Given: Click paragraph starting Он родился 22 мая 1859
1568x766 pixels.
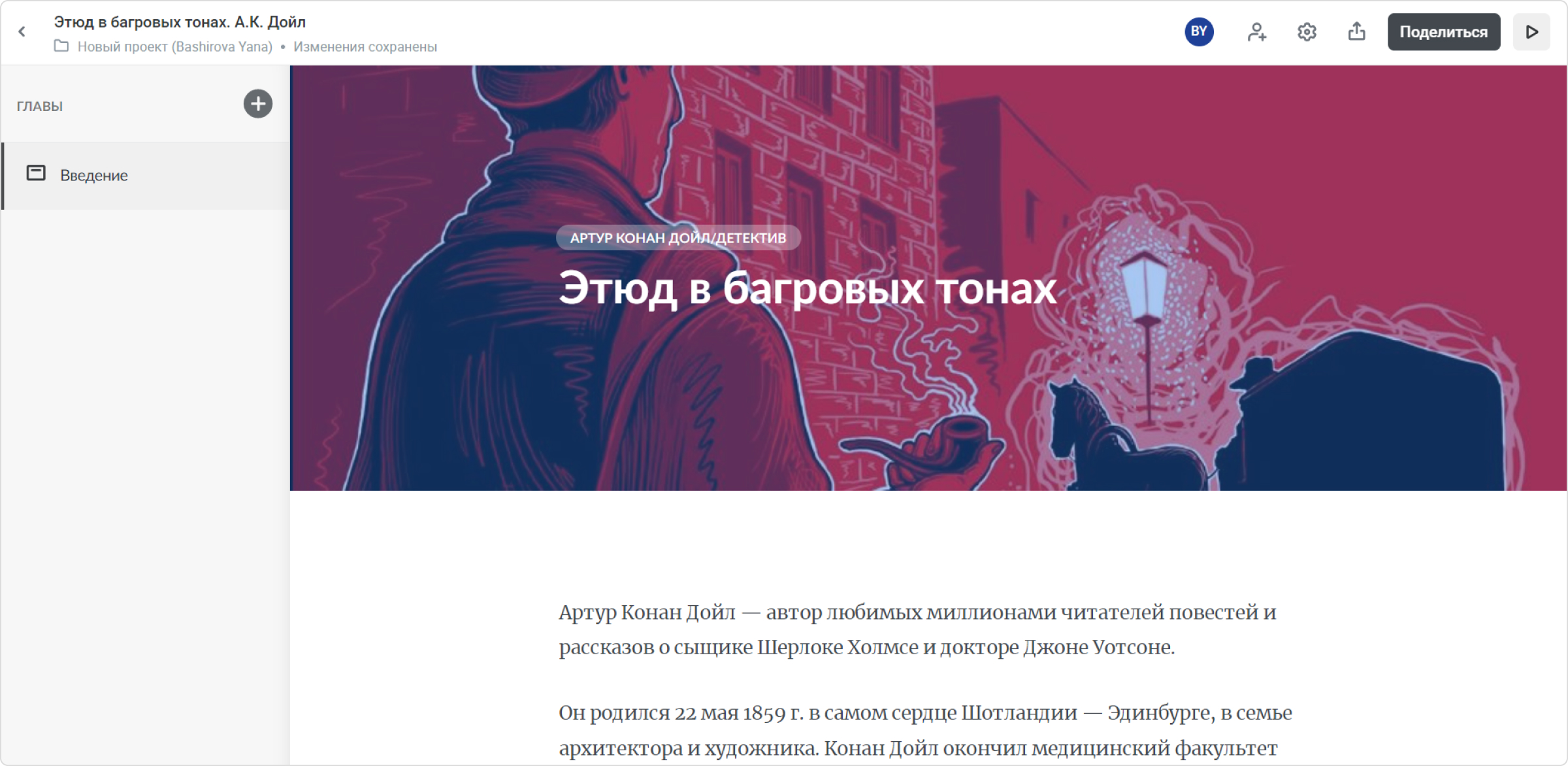Looking at the screenshot, I should click(x=925, y=730).
